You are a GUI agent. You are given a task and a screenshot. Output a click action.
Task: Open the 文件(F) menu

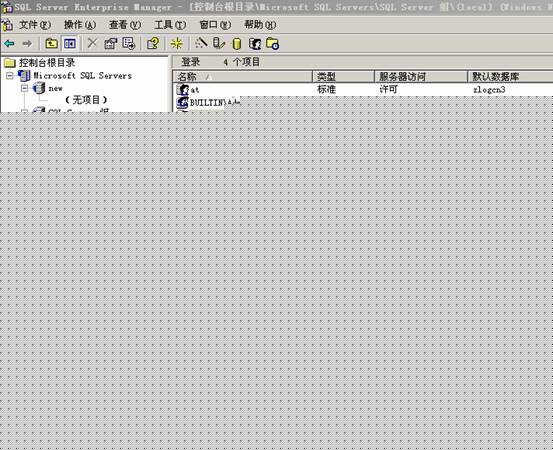click(35, 25)
